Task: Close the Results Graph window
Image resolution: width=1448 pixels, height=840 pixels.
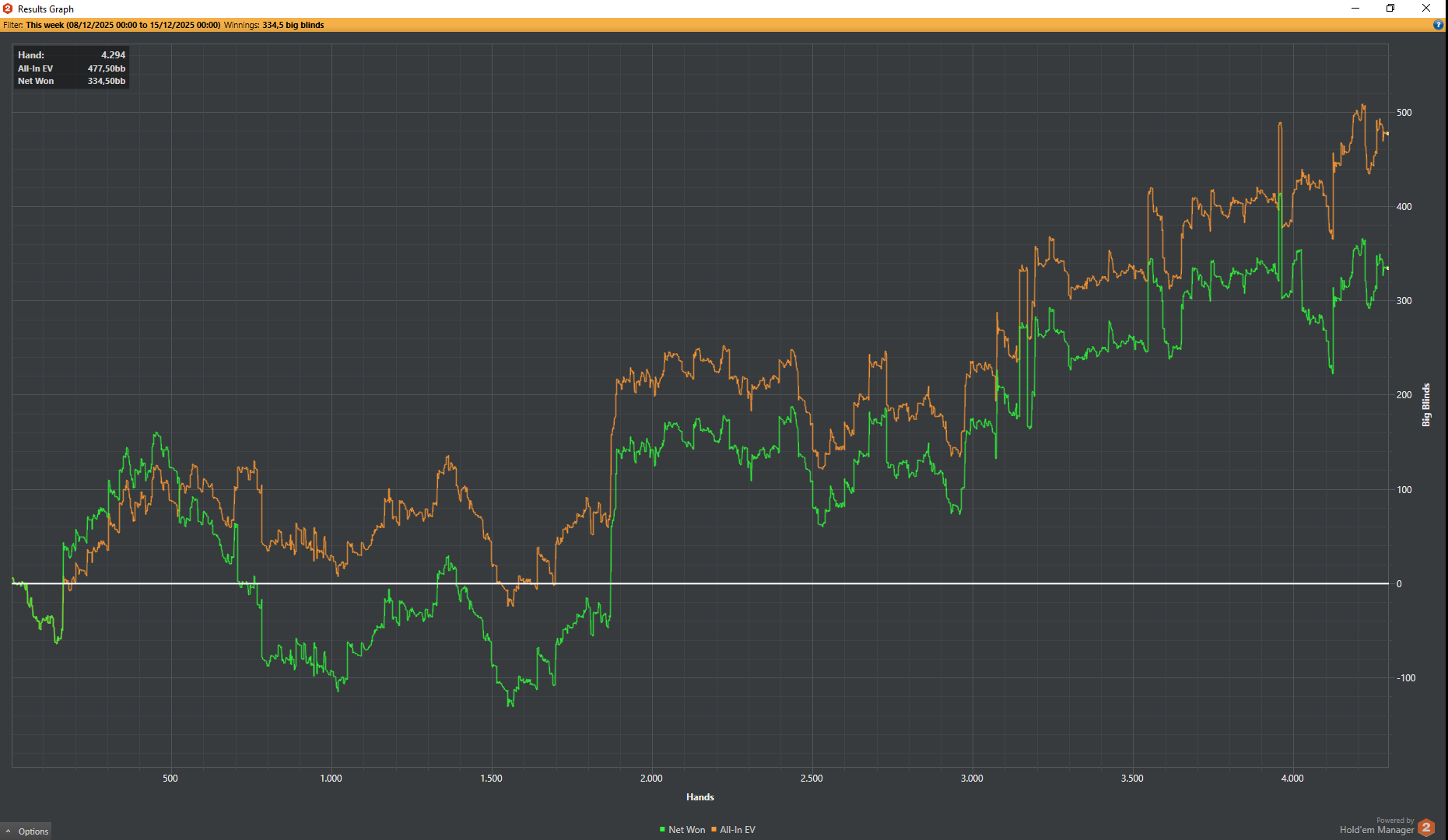Action: coord(1426,9)
